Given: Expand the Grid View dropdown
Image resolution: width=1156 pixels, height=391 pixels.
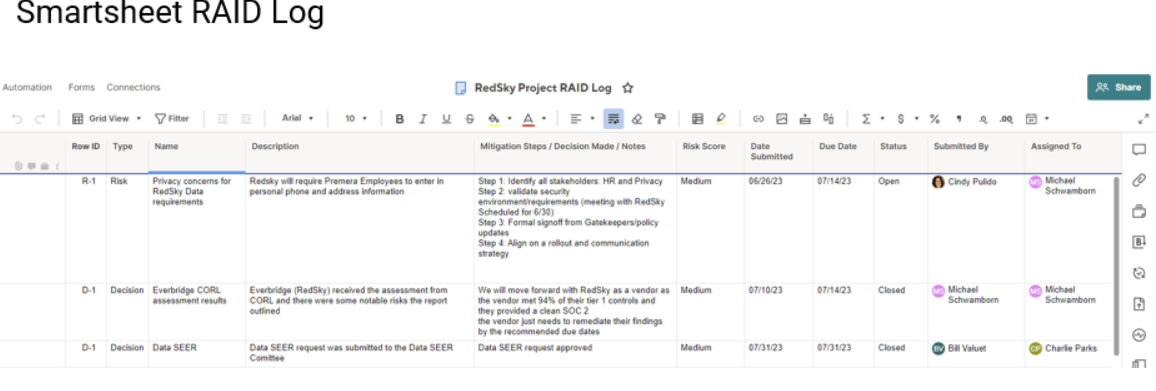Looking at the screenshot, I should pyautogui.click(x=107, y=119).
